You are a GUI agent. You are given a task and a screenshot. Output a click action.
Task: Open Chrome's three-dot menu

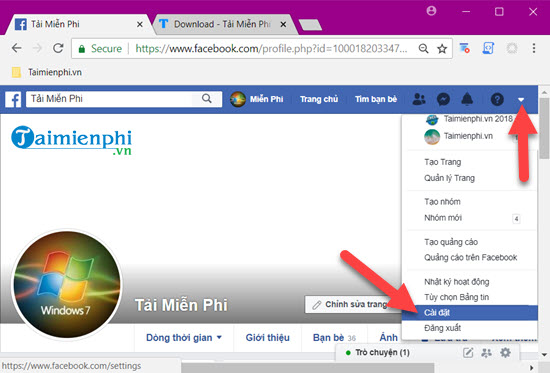(534, 48)
